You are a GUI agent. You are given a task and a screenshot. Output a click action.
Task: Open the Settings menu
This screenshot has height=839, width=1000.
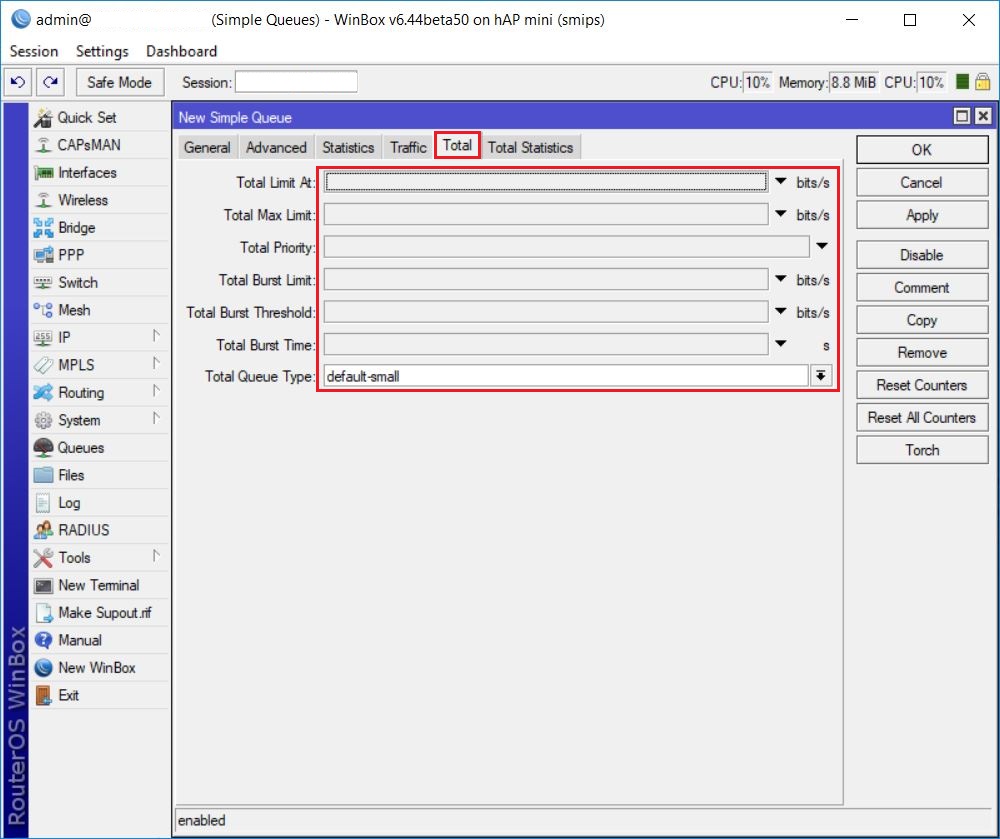point(100,51)
